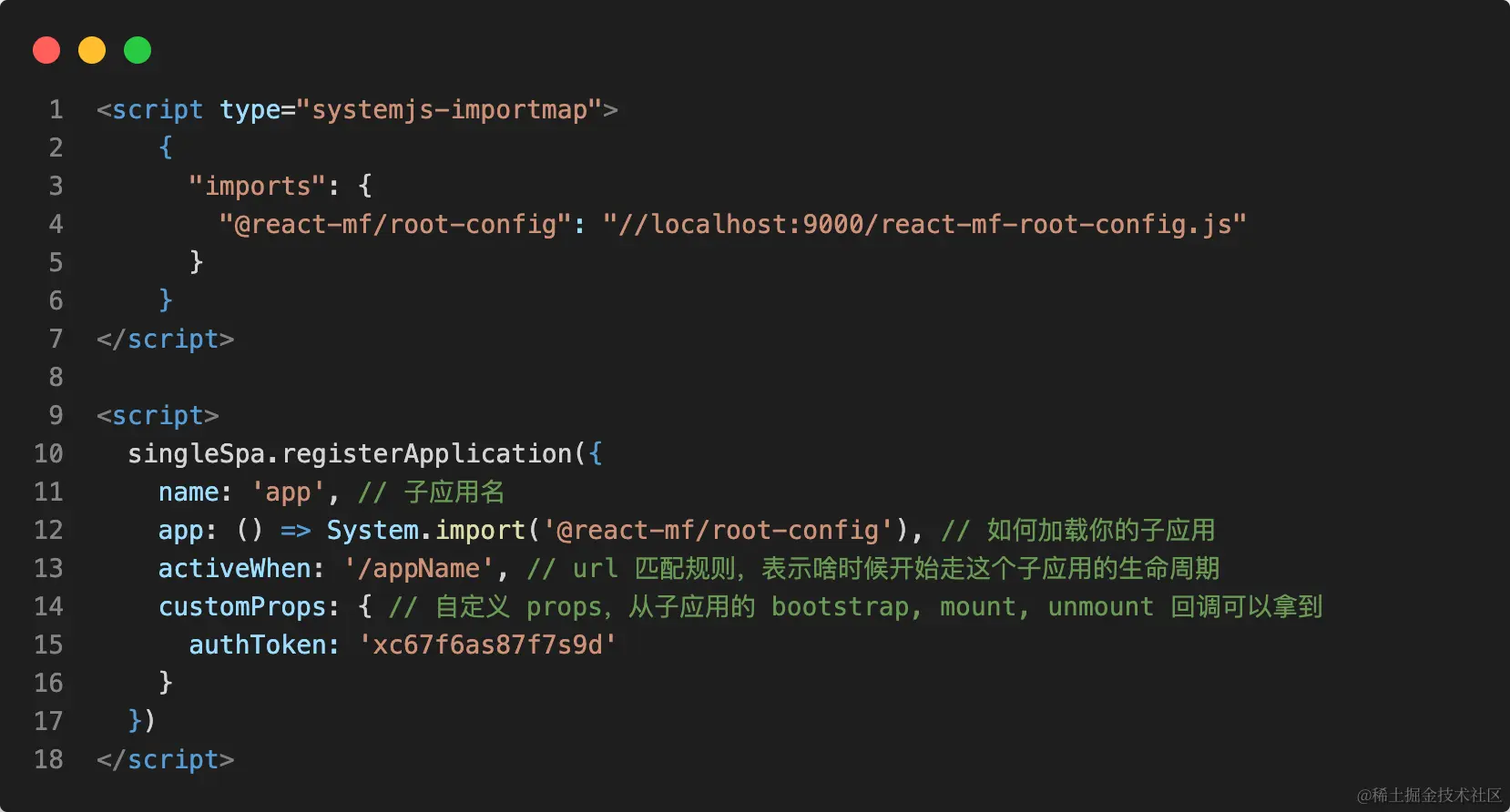Viewport: 1510px width, 812px height.
Task: Click the green maximize dot
Action: pyautogui.click(x=138, y=50)
